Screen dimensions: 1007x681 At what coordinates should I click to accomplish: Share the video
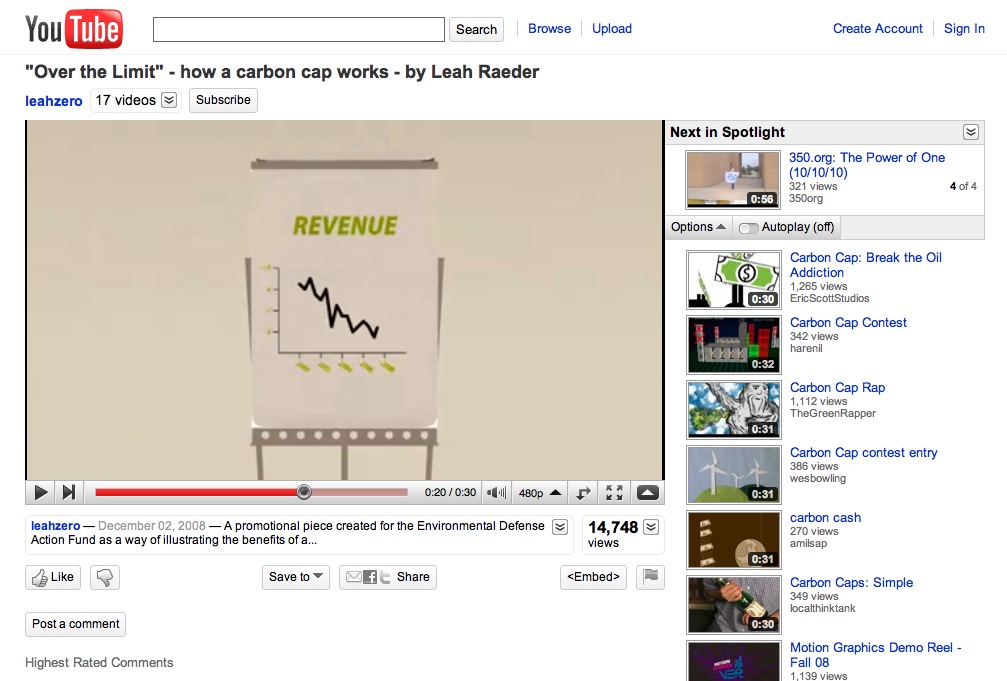pyautogui.click(x=388, y=577)
